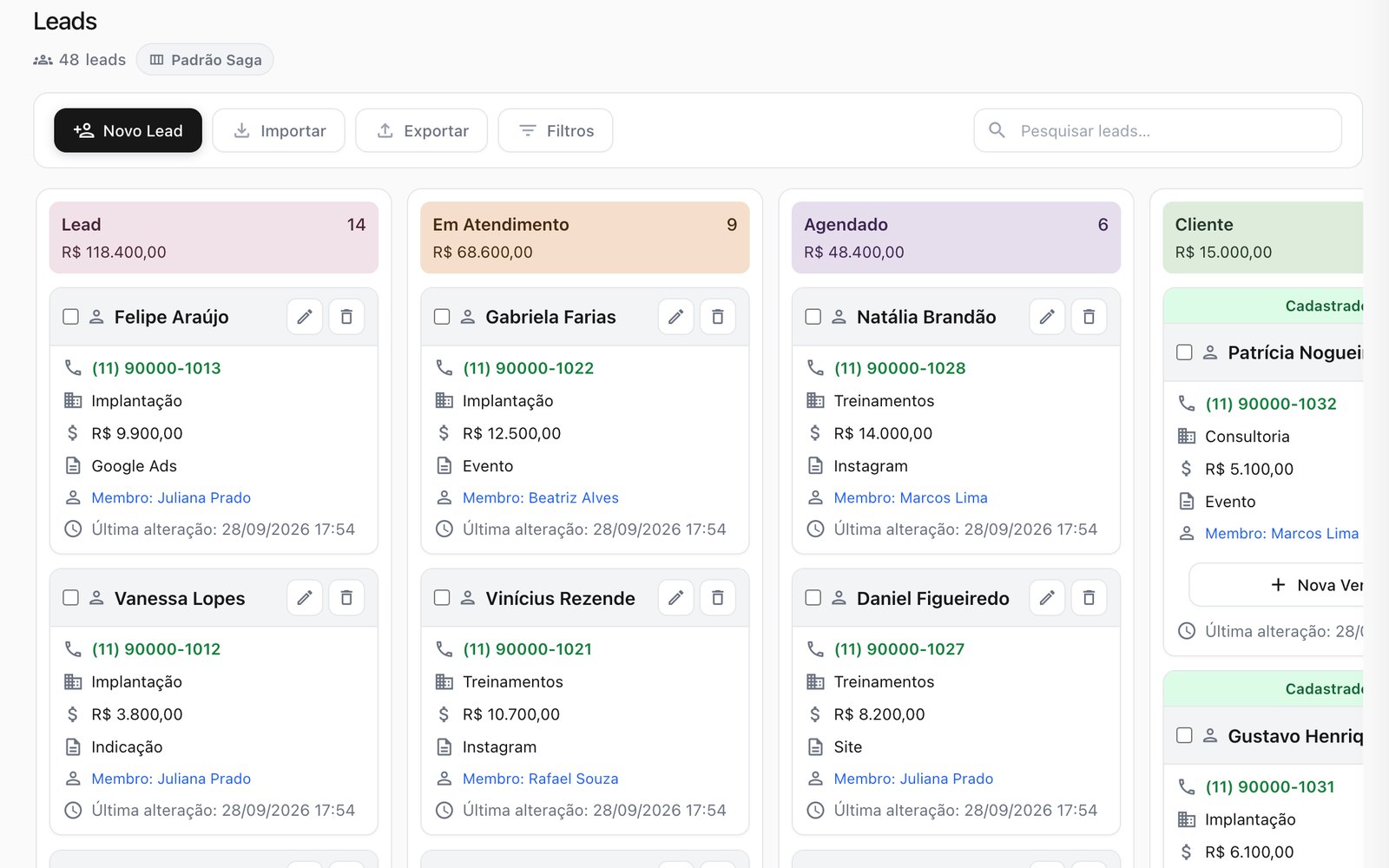
Task: Edit Vinícius Rezende lead with pencil icon
Action: (676, 598)
